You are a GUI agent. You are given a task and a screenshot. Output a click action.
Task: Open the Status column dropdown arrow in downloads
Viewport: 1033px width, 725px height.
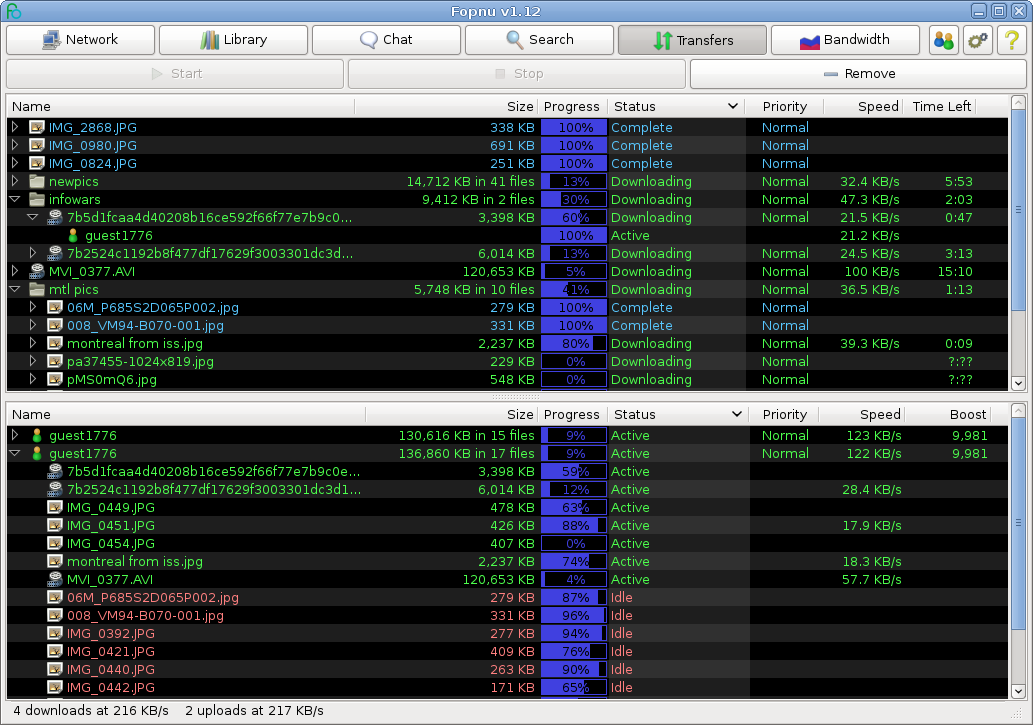734,107
